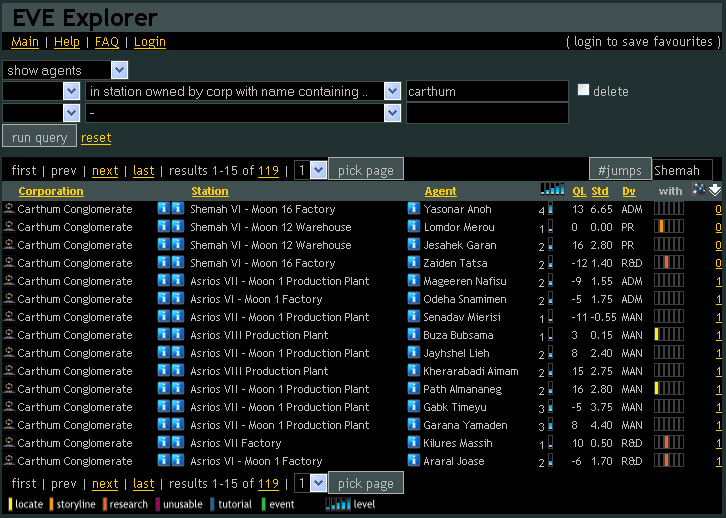Open small dropdown left of 'in station owned' filter
726x518 pixels.
click(71, 91)
